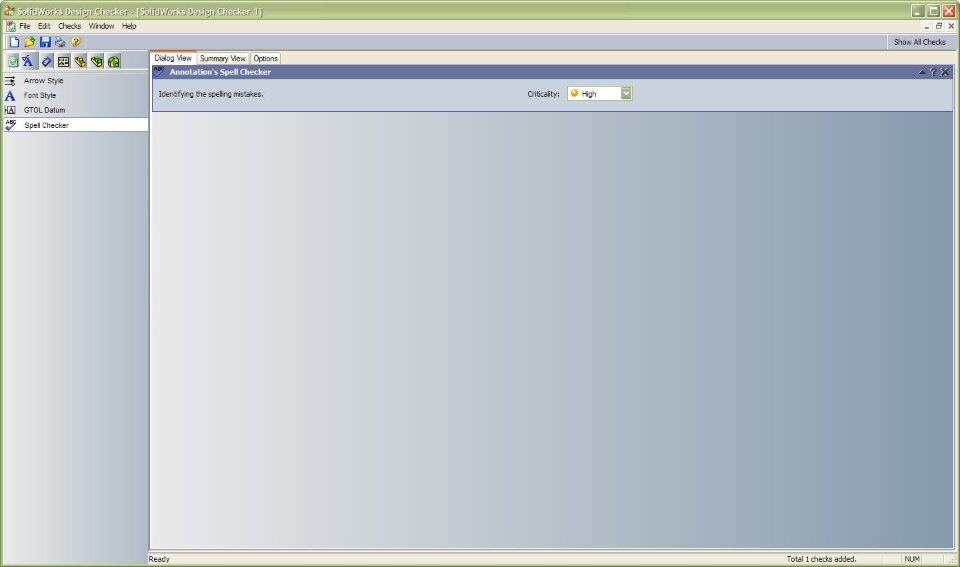Click the New document toolbar icon
Viewport: 960px width, 567px height.
pos(14,42)
